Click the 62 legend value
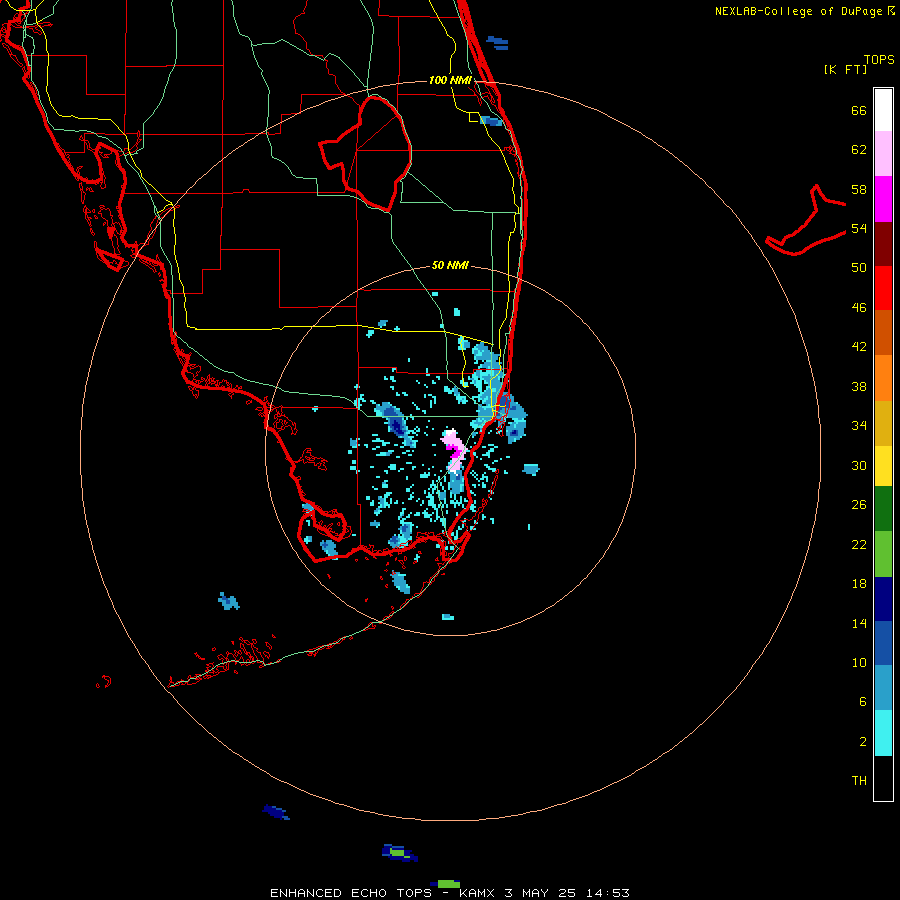The image size is (900, 900). [x=859, y=150]
